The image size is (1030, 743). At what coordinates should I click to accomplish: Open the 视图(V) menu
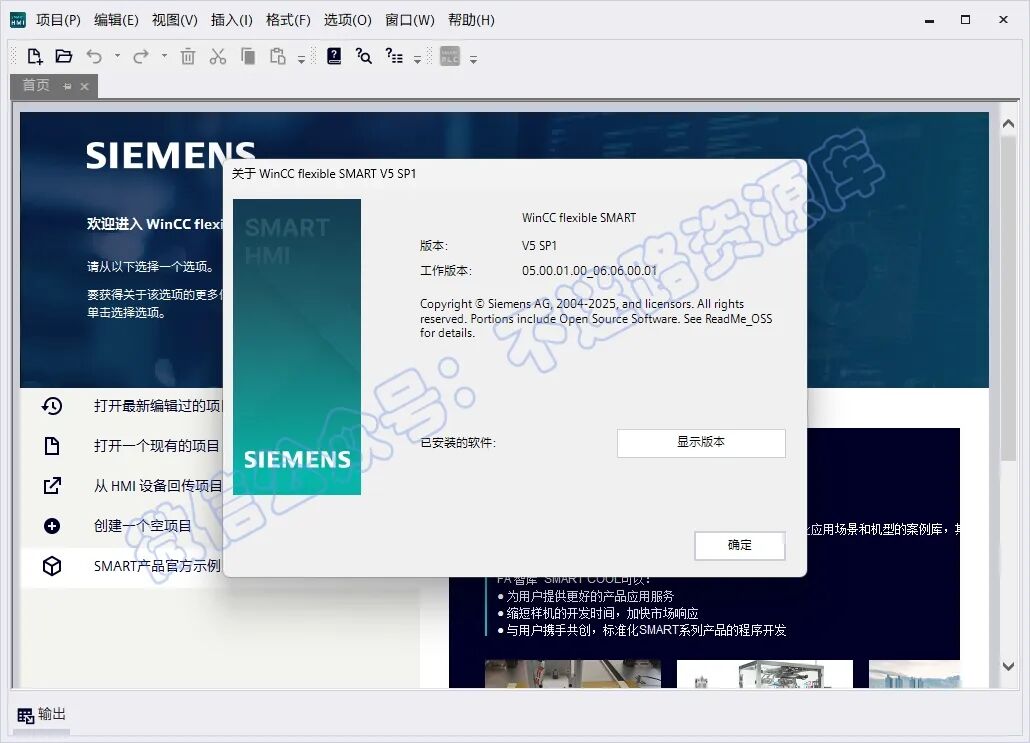[x=175, y=20]
